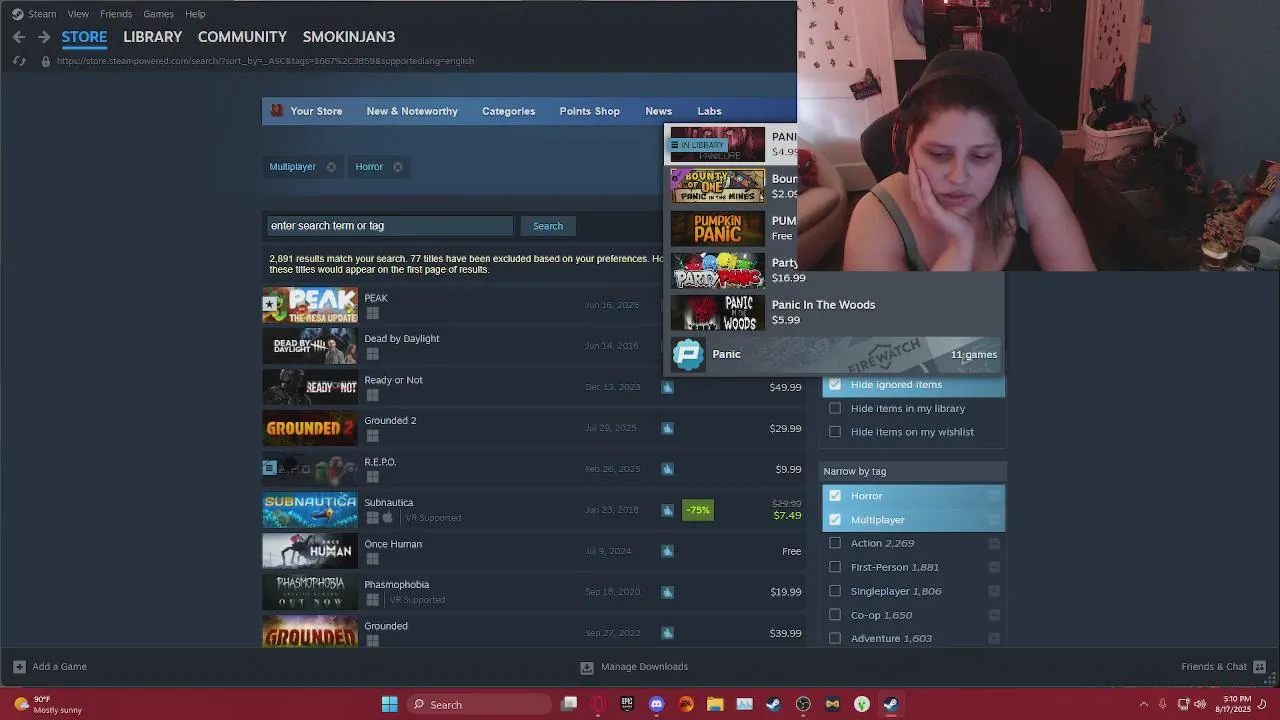The height and width of the screenshot is (720, 1280).
Task: Check Hide items in my library
Action: click(835, 408)
